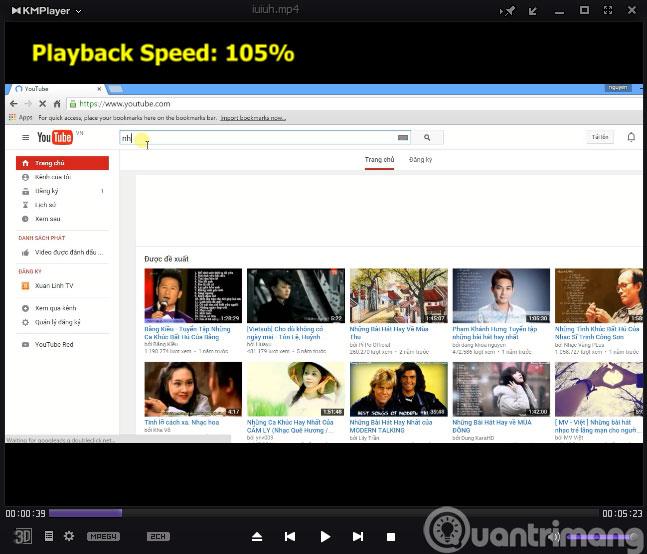Toggle KMPlayer fullscreen mode
Image resolution: width=647 pixels, height=554 pixels.
coord(608,10)
